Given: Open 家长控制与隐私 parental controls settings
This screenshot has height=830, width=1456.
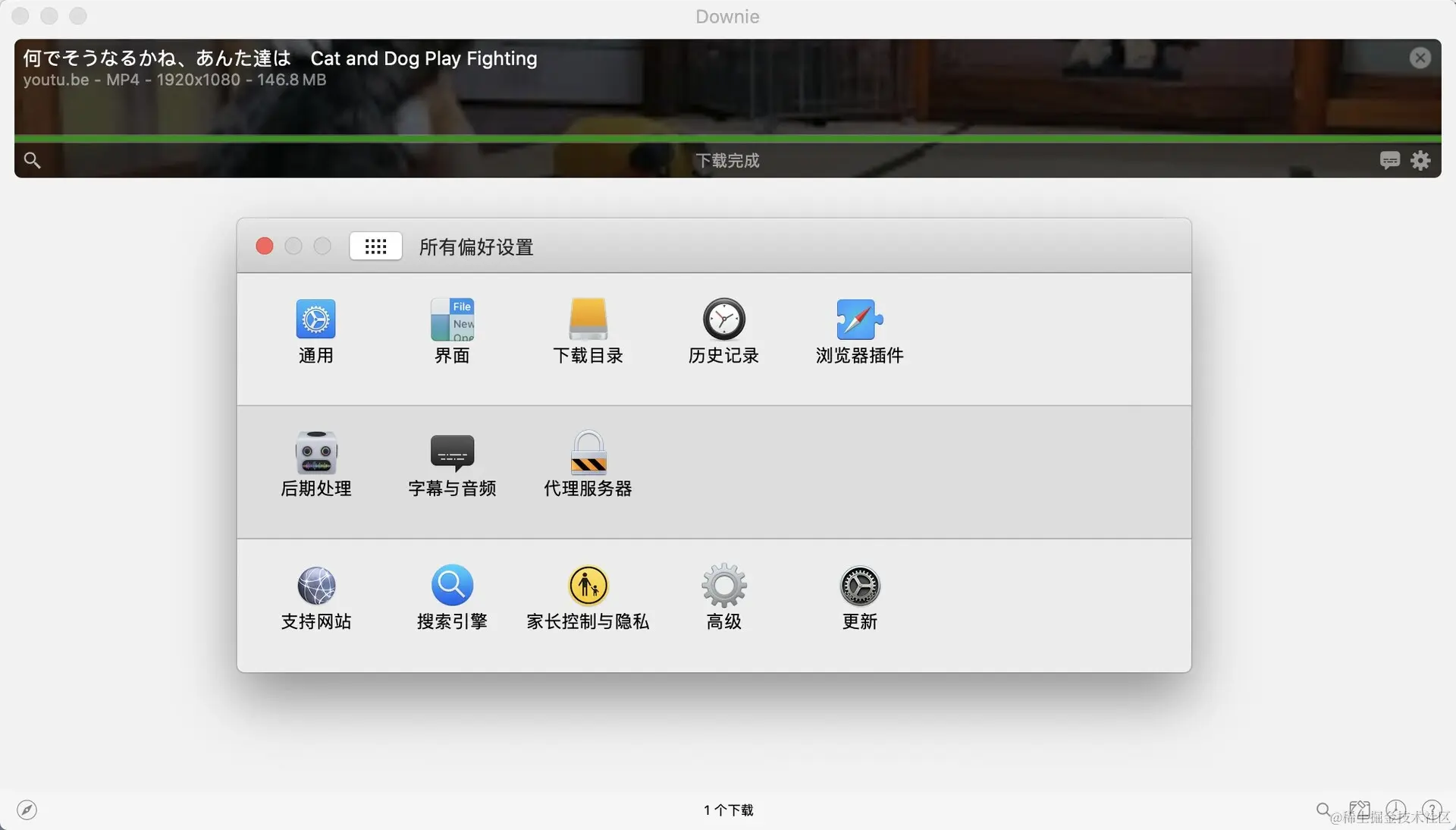Looking at the screenshot, I should [588, 597].
